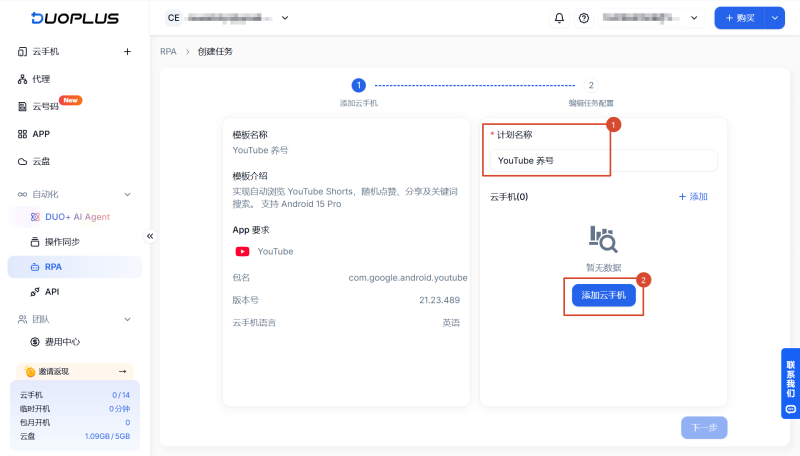Click the DUOPLUS logo
The image size is (800, 456).
tap(75, 18)
